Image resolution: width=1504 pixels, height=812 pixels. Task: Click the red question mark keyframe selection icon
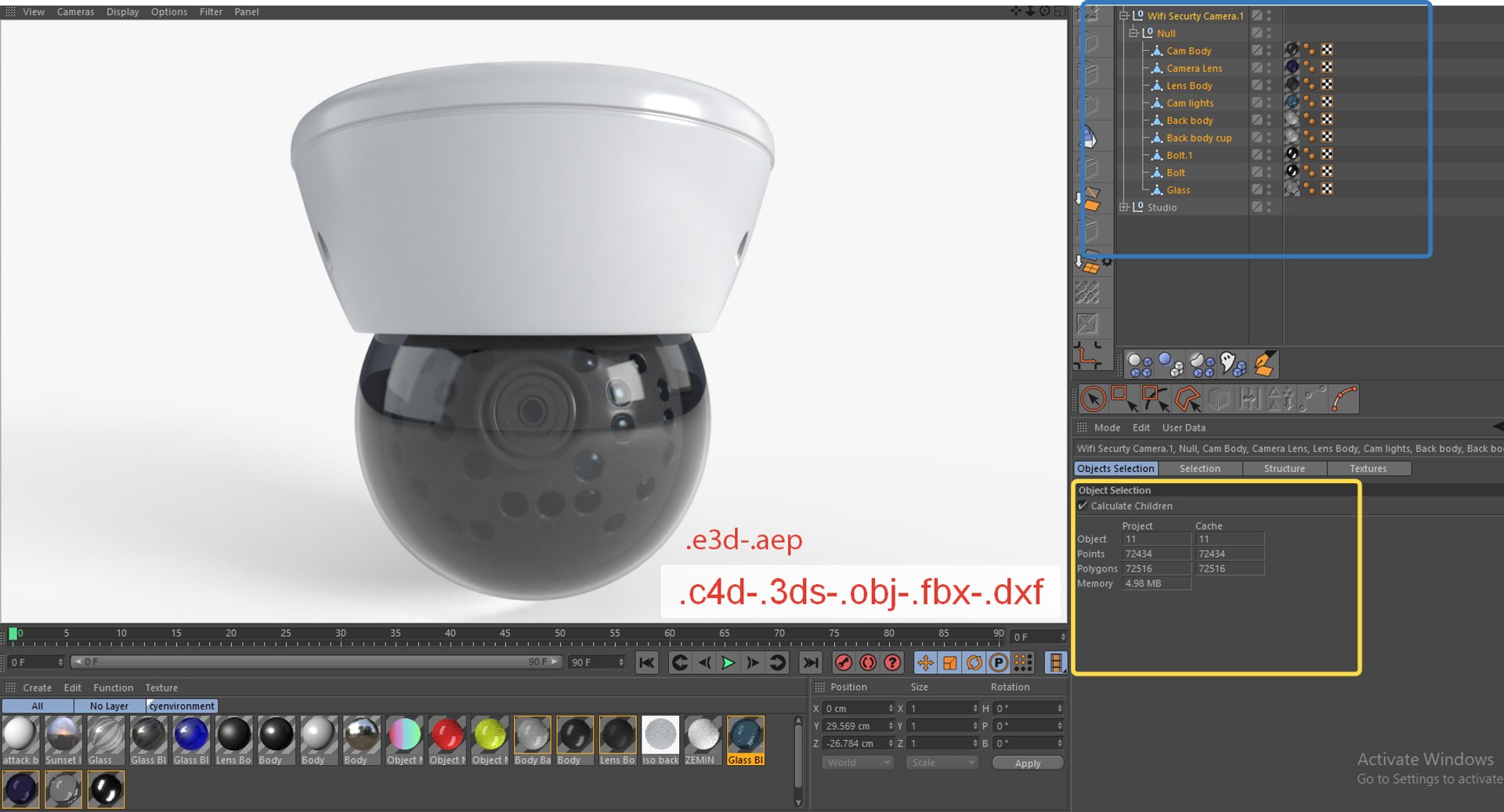point(892,662)
